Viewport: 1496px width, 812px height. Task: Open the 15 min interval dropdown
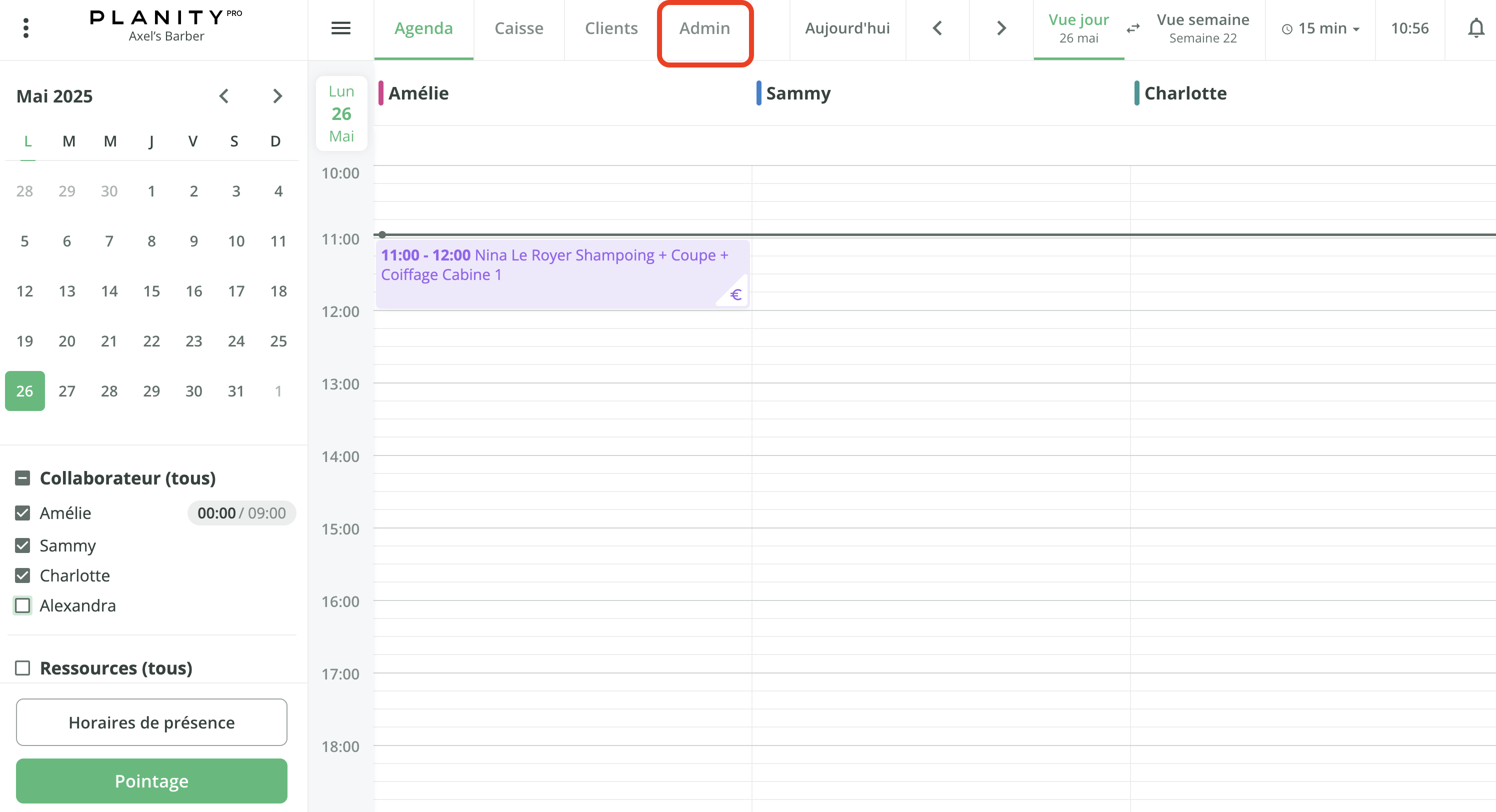1321,28
